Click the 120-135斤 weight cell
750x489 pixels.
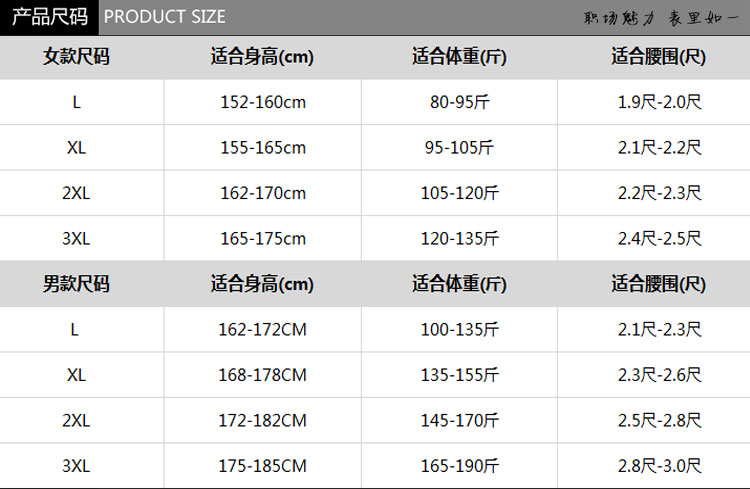(x=459, y=239)
